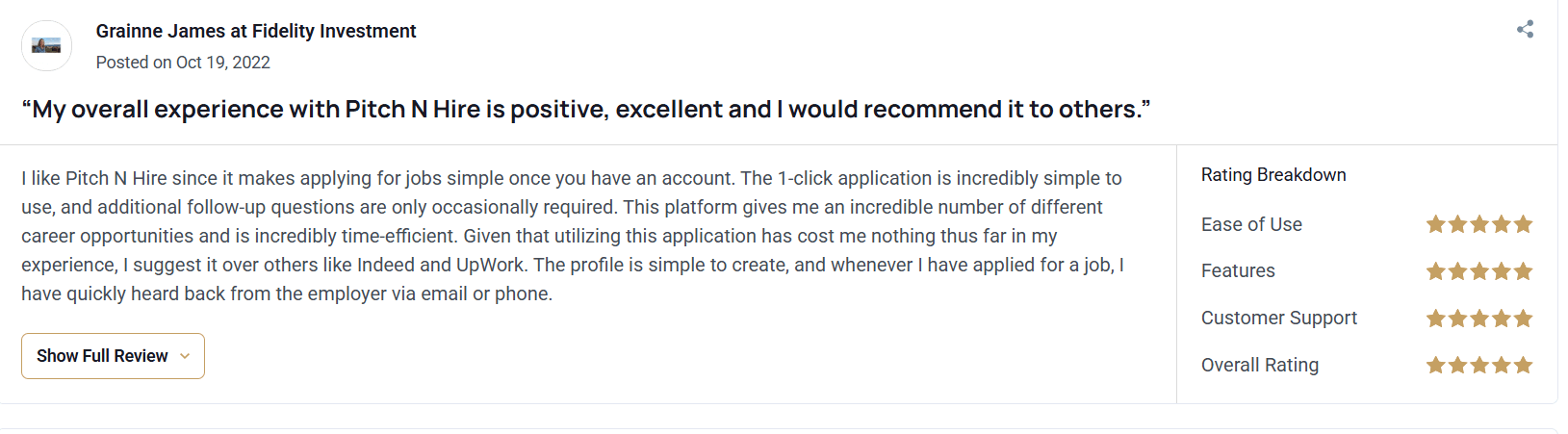Click the Posted on Oct 19, 2022 date
Image resolution: width=1568 pixels, height=434 pixels.
coord(183,63)
